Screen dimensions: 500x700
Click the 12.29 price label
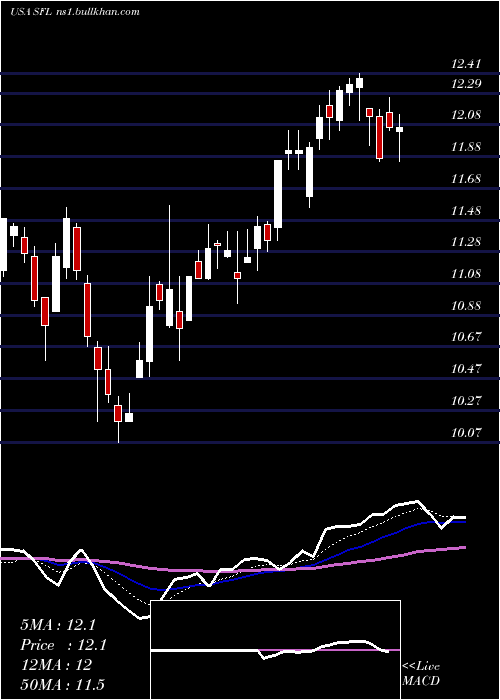pos(466,83)
